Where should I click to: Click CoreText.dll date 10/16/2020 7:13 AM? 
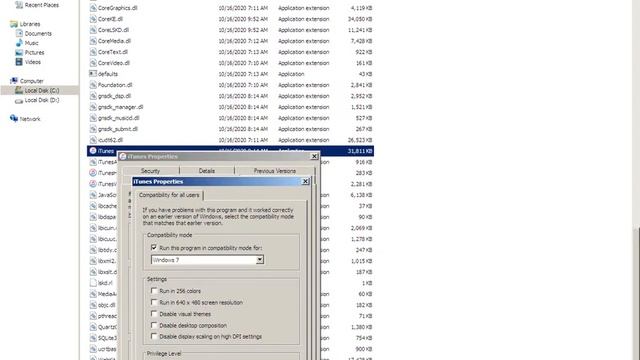[x=243, y=52]
